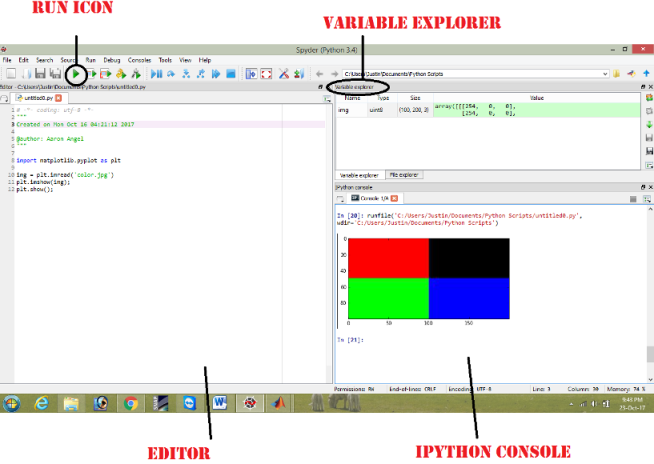This screenshot has width=654, height=464.
Task: Open the Search menu
Action: click(x=44, y=60)
